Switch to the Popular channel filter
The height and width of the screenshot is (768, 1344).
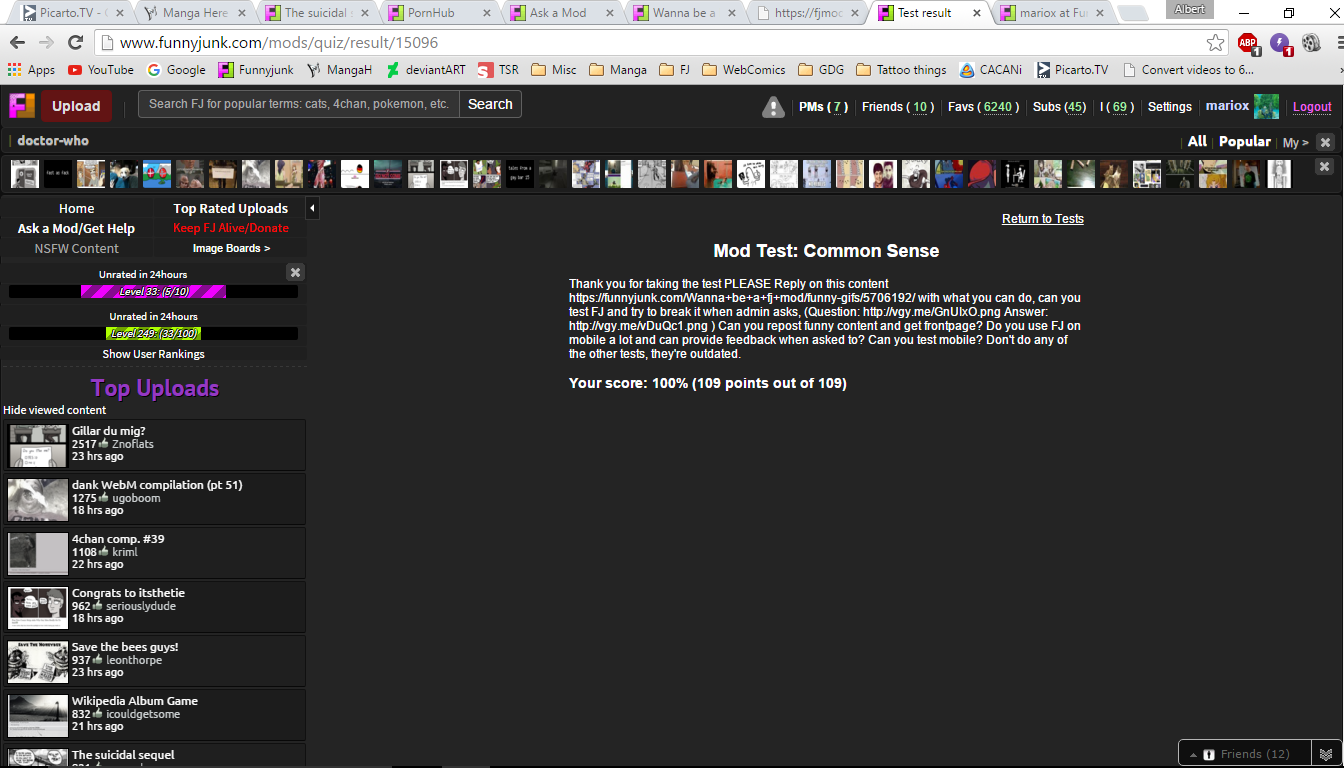click(1244, 142)
